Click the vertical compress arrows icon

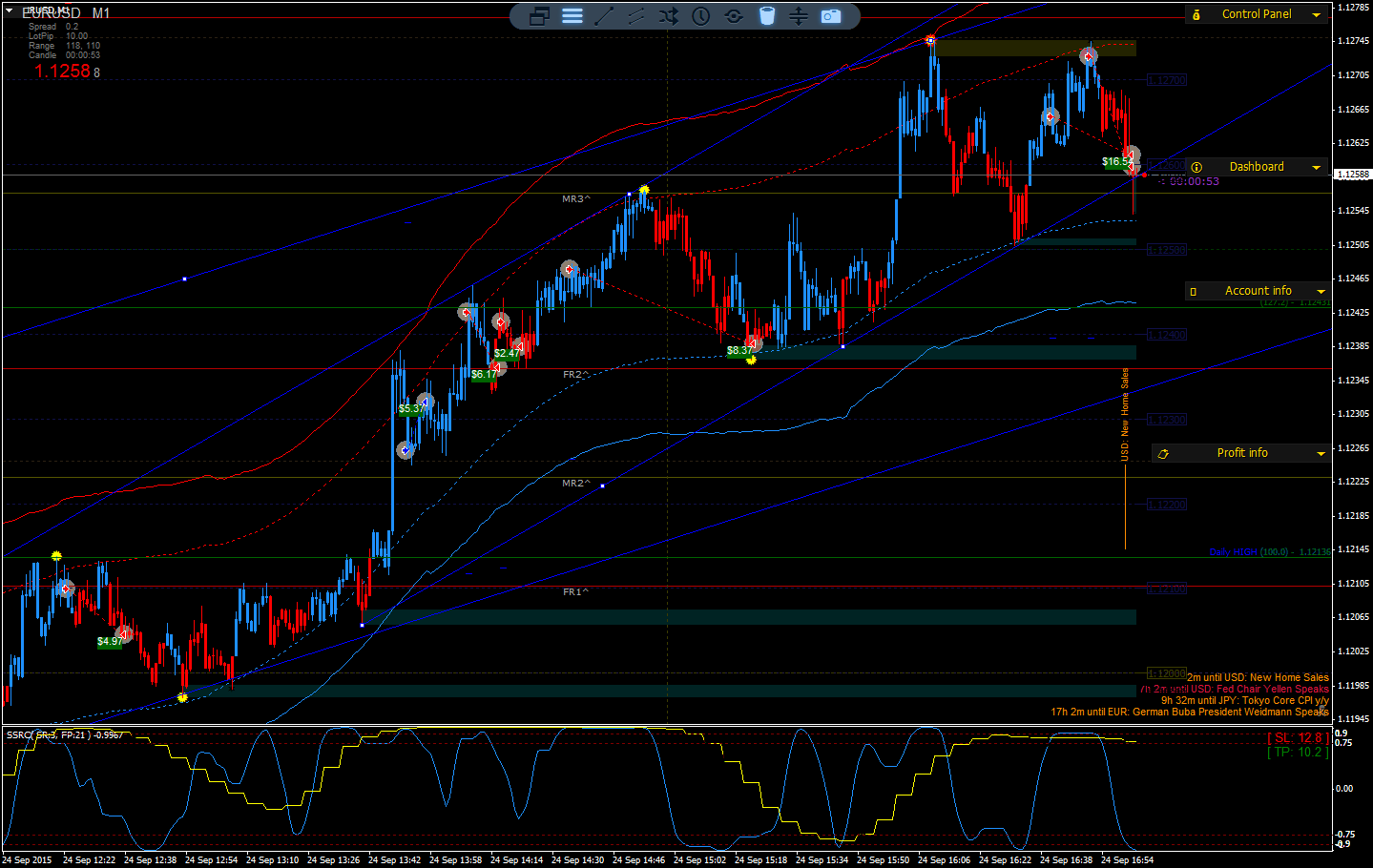pyautogui.click(x=799, y=16)
